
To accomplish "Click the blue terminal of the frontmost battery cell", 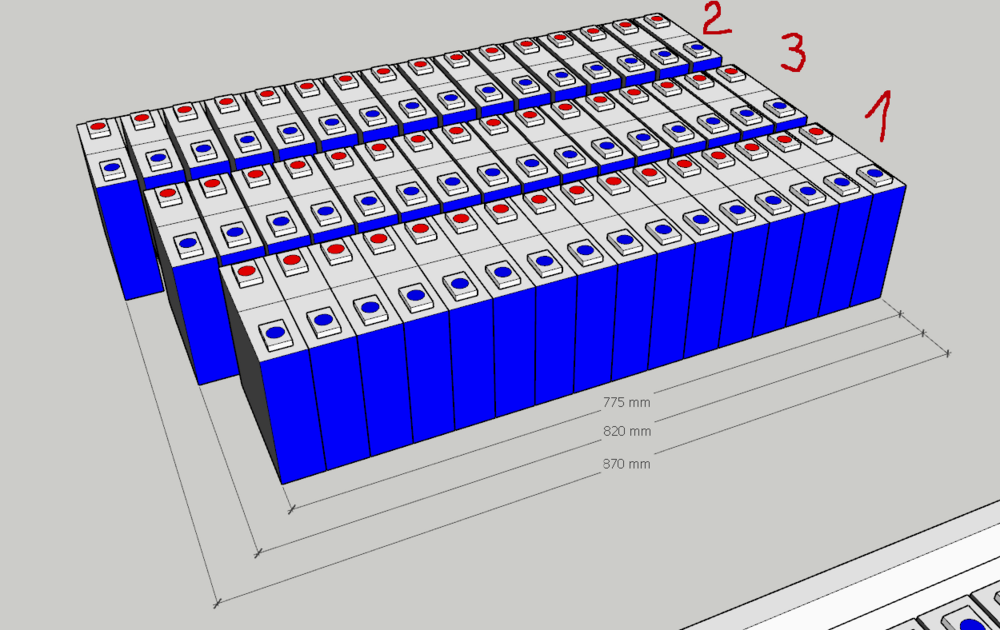I will pos(275,330).
